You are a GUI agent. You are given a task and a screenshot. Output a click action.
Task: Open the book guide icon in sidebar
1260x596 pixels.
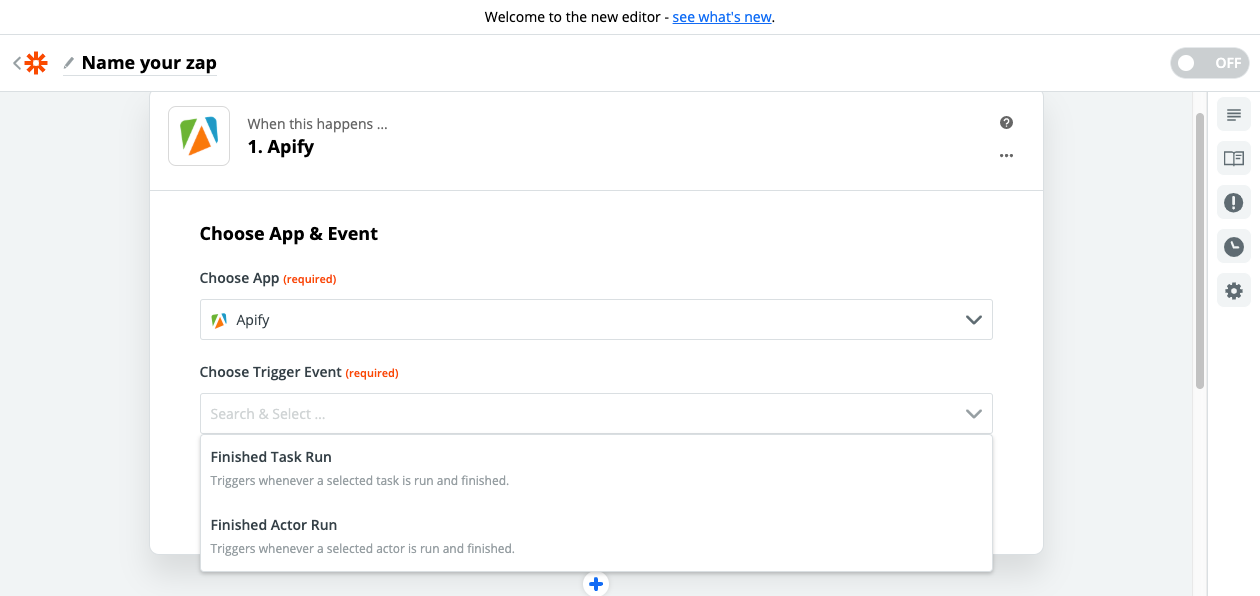(1234, 158)
